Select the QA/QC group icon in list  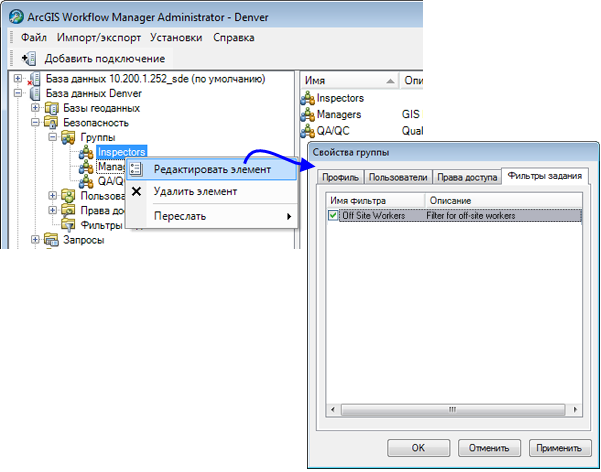tap(308, 131)
